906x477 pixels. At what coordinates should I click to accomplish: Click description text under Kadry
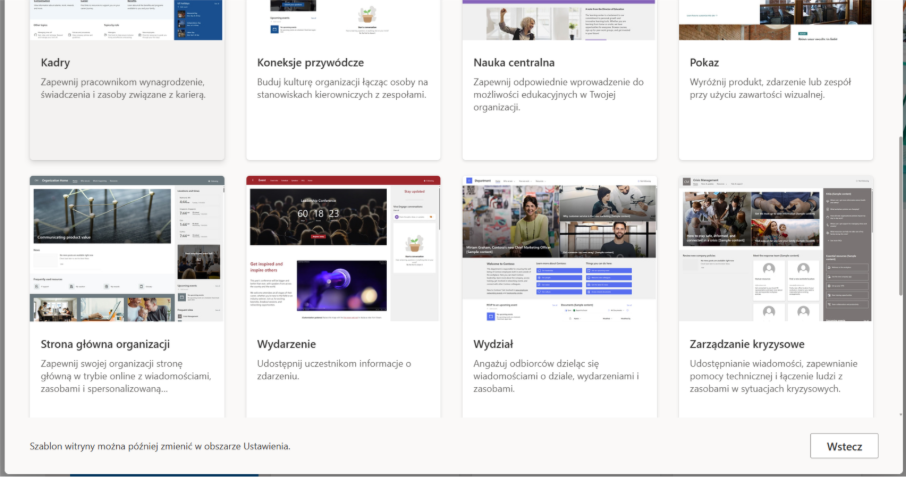pos(123,88)
